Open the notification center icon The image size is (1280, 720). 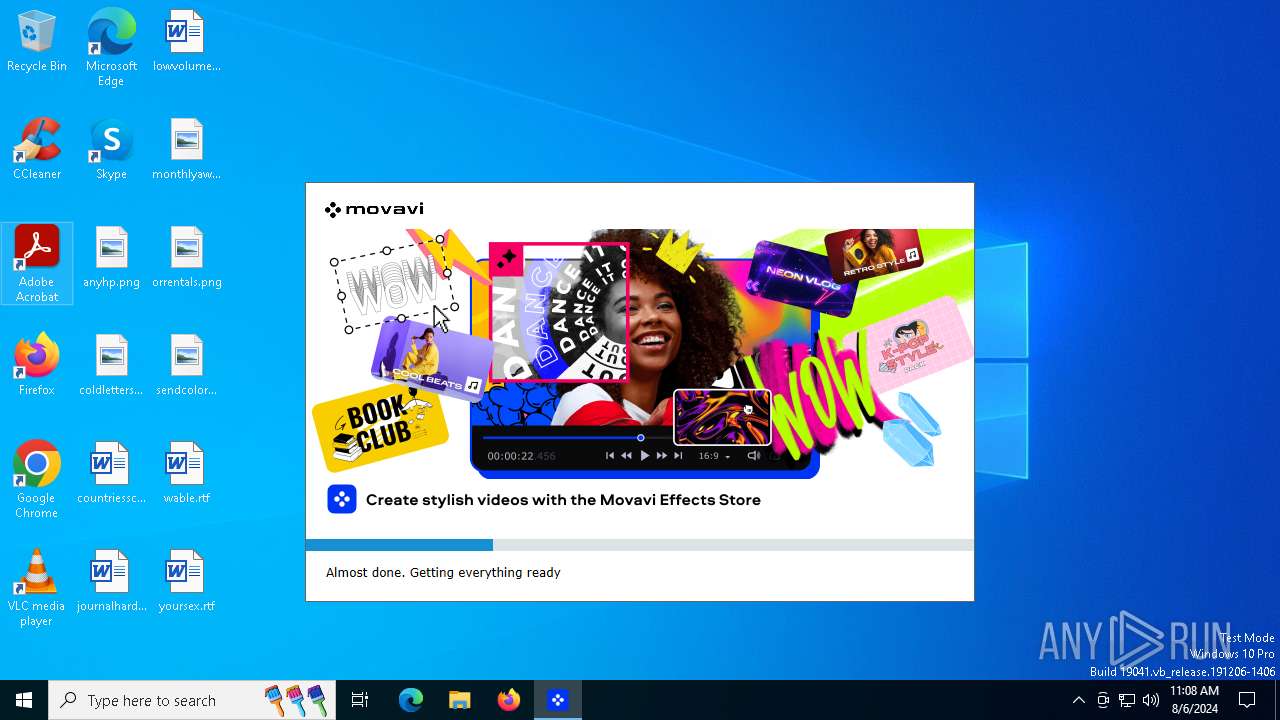[1247, 700]
